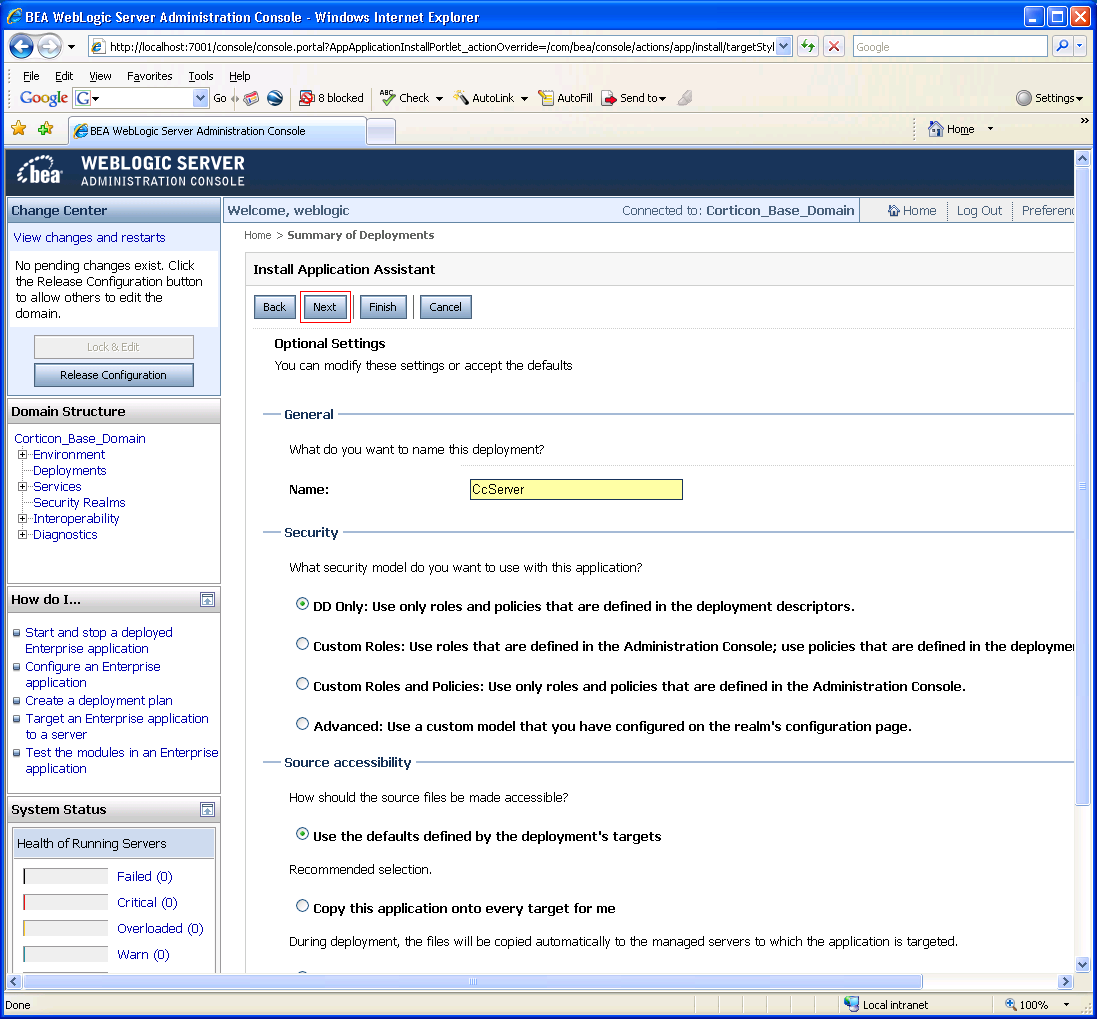Click the 8 blocked popup blocker icon
The image size is (1099, 1019).
(x=306, y=98)
